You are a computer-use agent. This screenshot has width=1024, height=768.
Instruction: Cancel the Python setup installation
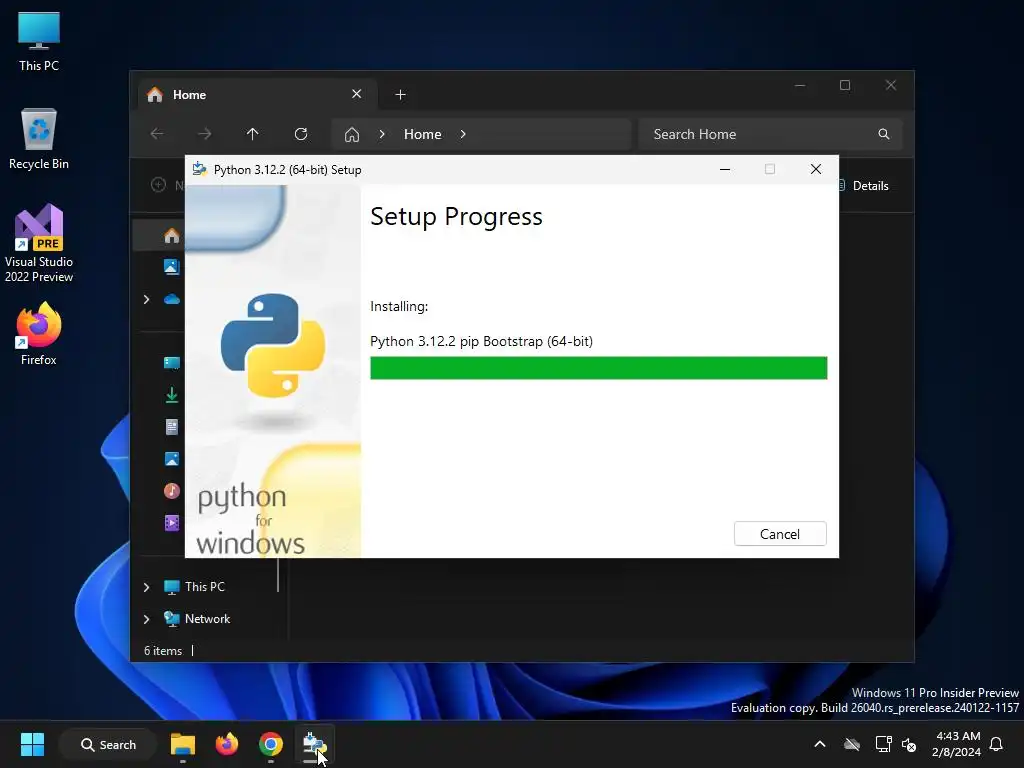[780, 534]
